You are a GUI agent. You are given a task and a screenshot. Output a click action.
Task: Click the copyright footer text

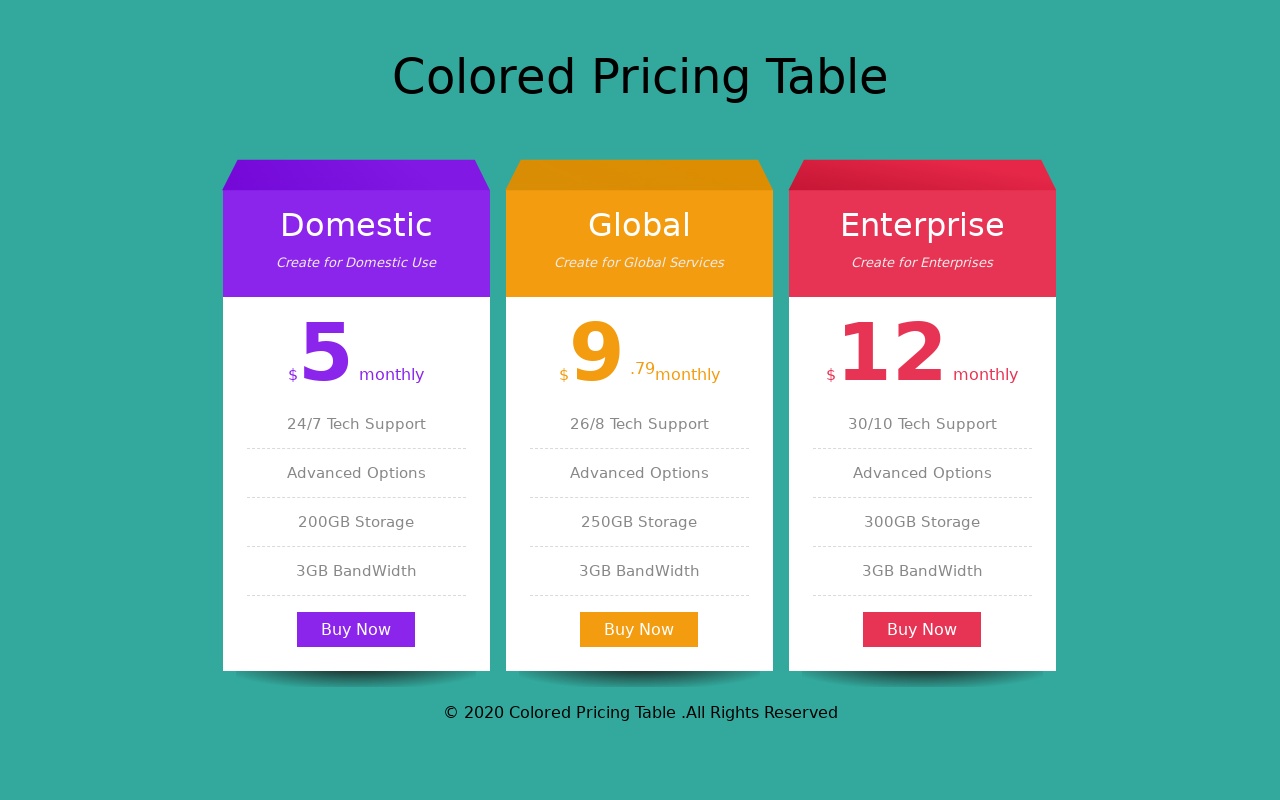640,713
